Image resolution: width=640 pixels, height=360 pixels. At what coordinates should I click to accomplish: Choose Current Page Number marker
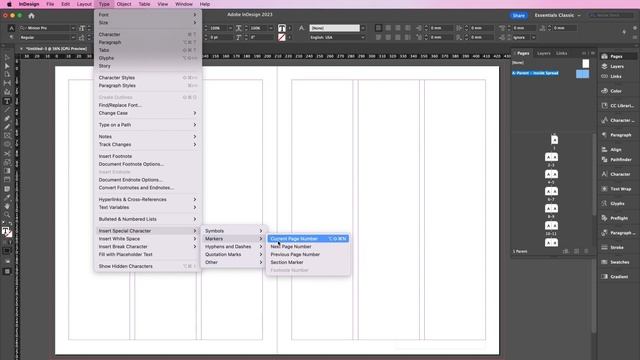pos(308,239)
